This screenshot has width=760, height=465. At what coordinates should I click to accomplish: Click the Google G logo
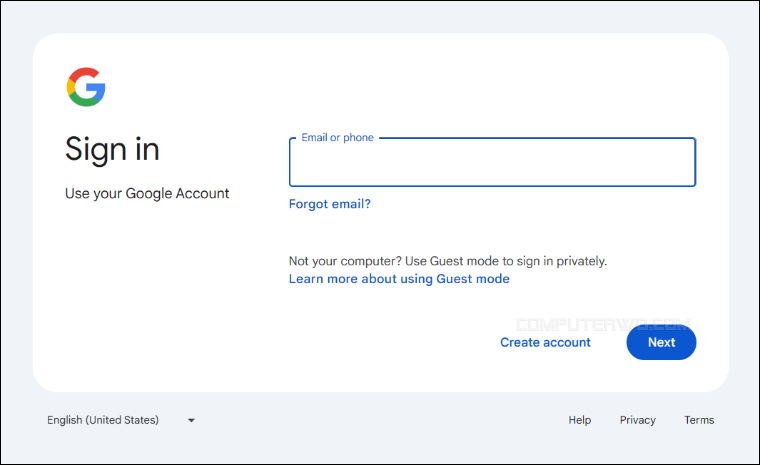pyautogui.click(x=86, y=87)
